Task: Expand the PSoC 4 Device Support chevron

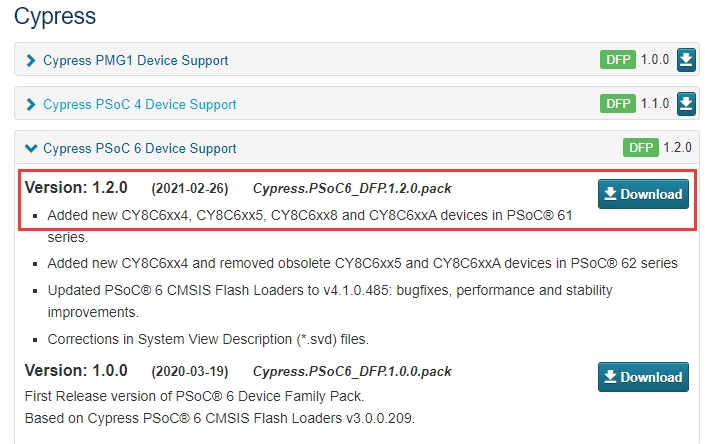Action: pos(32,105)
